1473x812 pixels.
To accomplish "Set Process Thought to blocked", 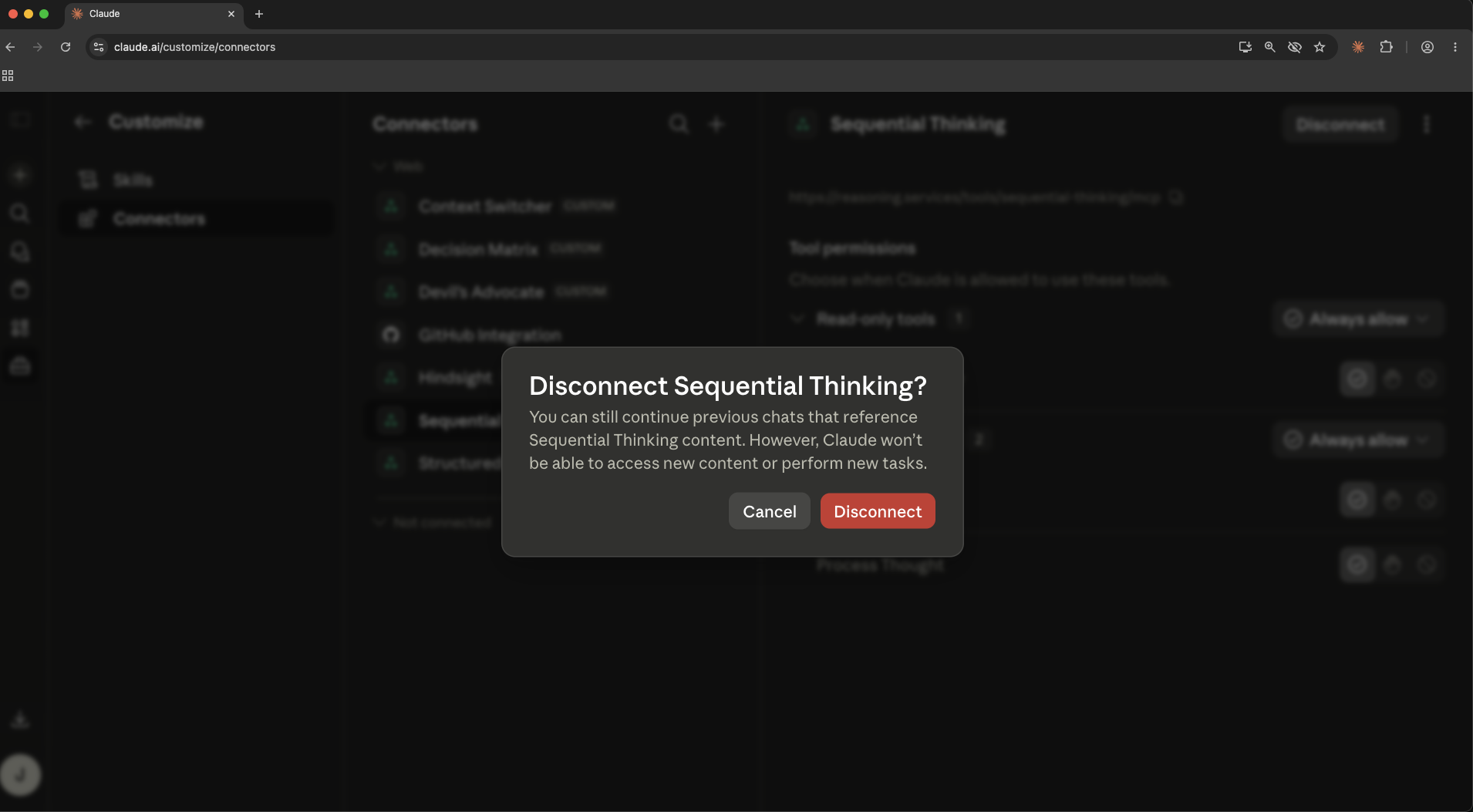I will 1427,565.
